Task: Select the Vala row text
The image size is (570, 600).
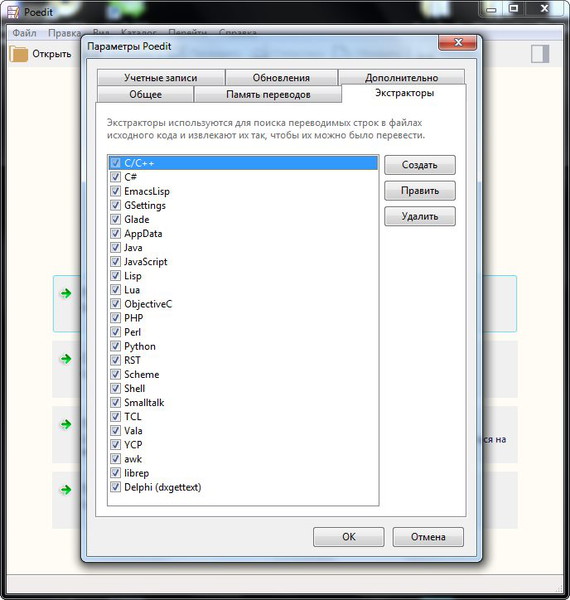Action: [133, 430]
